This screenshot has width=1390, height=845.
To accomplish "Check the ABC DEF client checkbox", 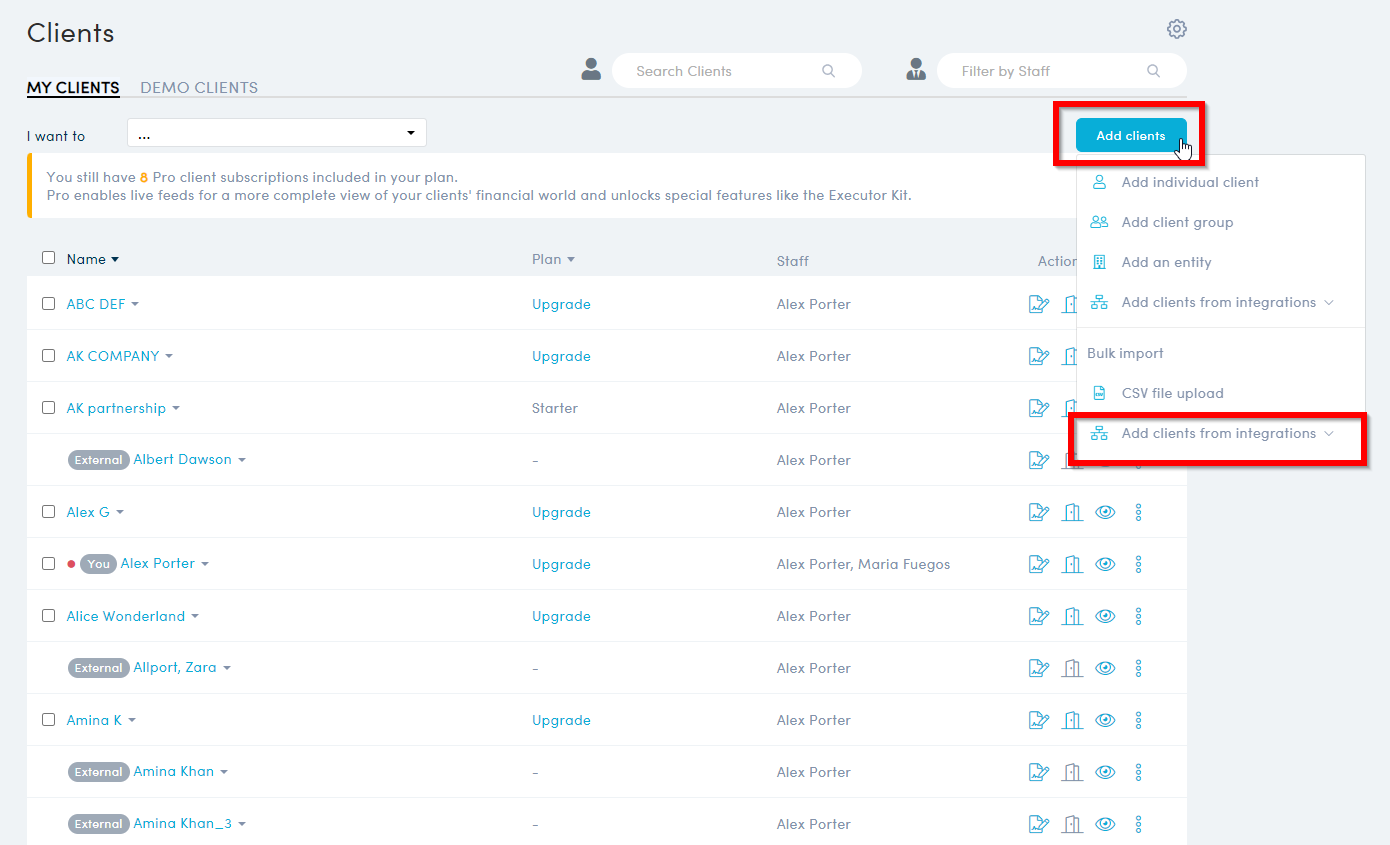I will (48, 303).
